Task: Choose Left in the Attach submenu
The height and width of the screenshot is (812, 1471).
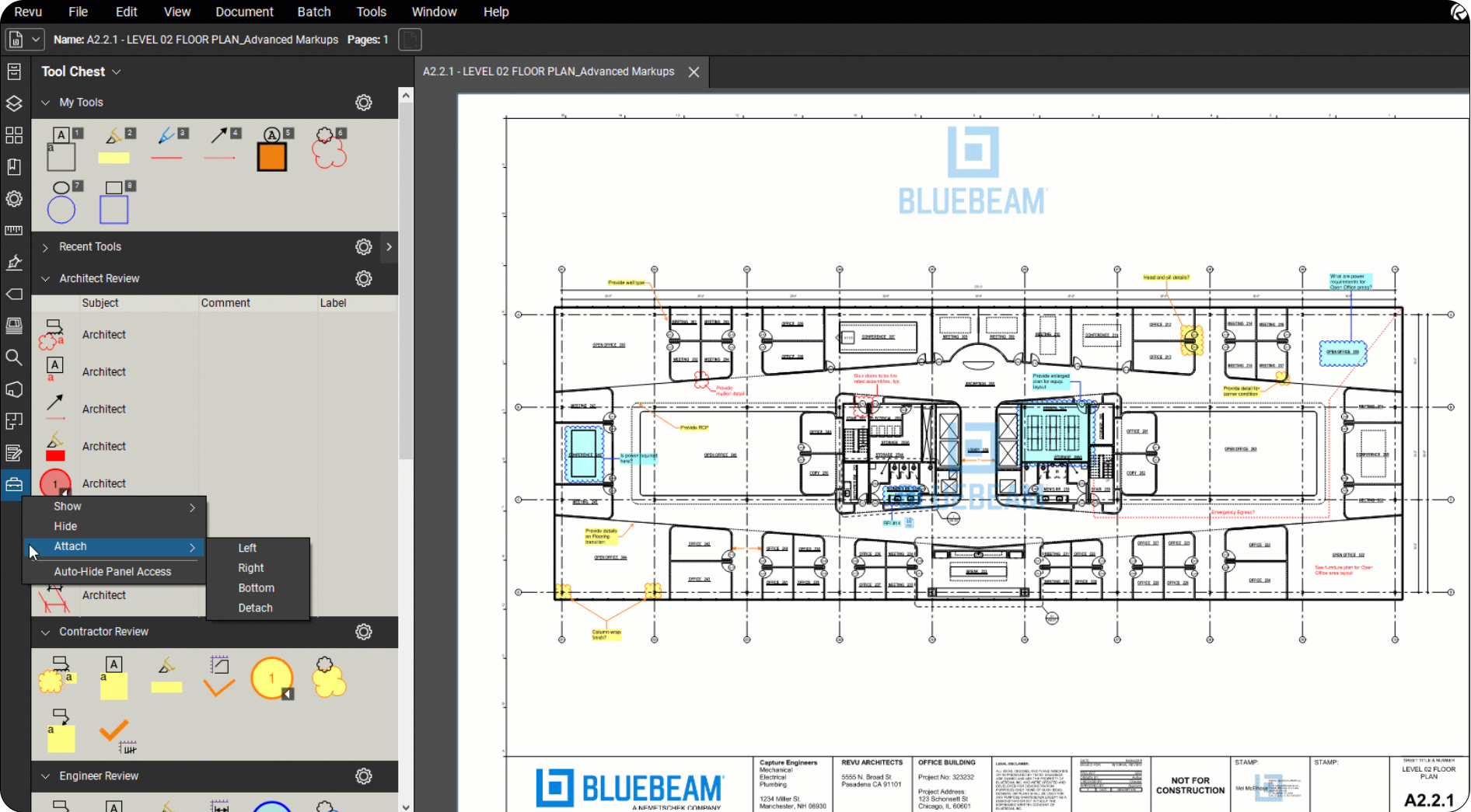Action: [x=247, y=548]
